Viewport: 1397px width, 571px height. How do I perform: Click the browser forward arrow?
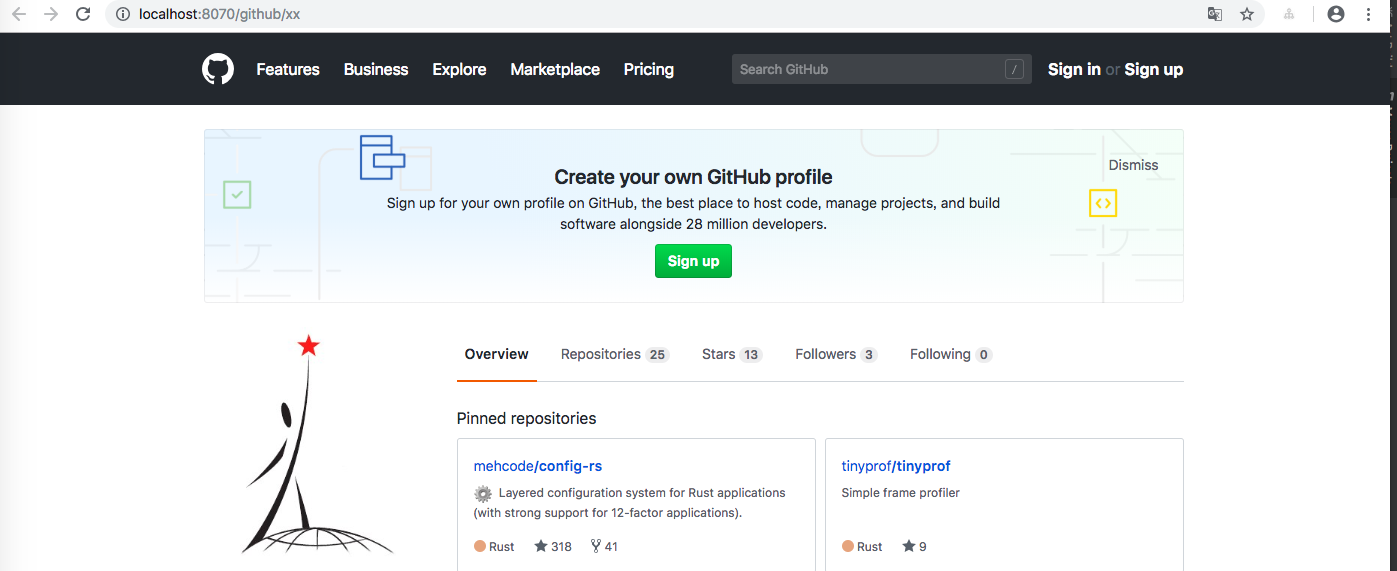click(51, 14)
